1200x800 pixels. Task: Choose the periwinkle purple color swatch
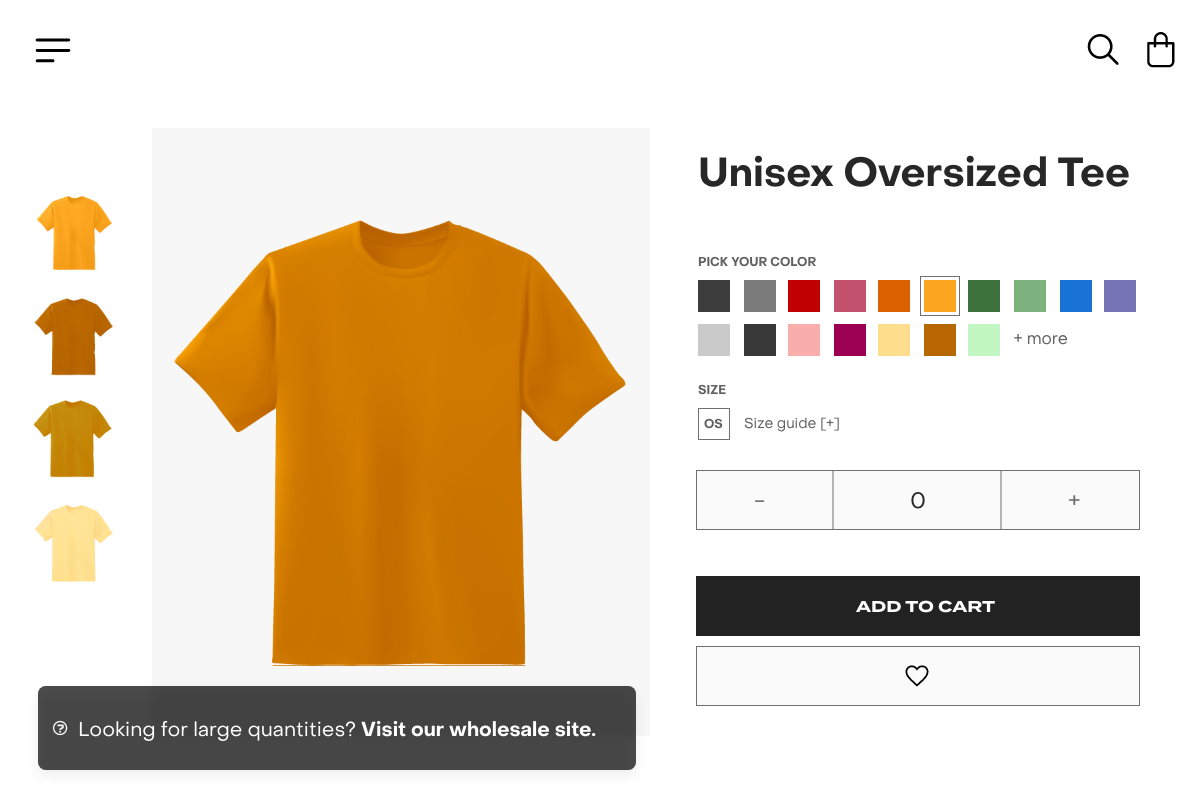tap(1120, 296)
